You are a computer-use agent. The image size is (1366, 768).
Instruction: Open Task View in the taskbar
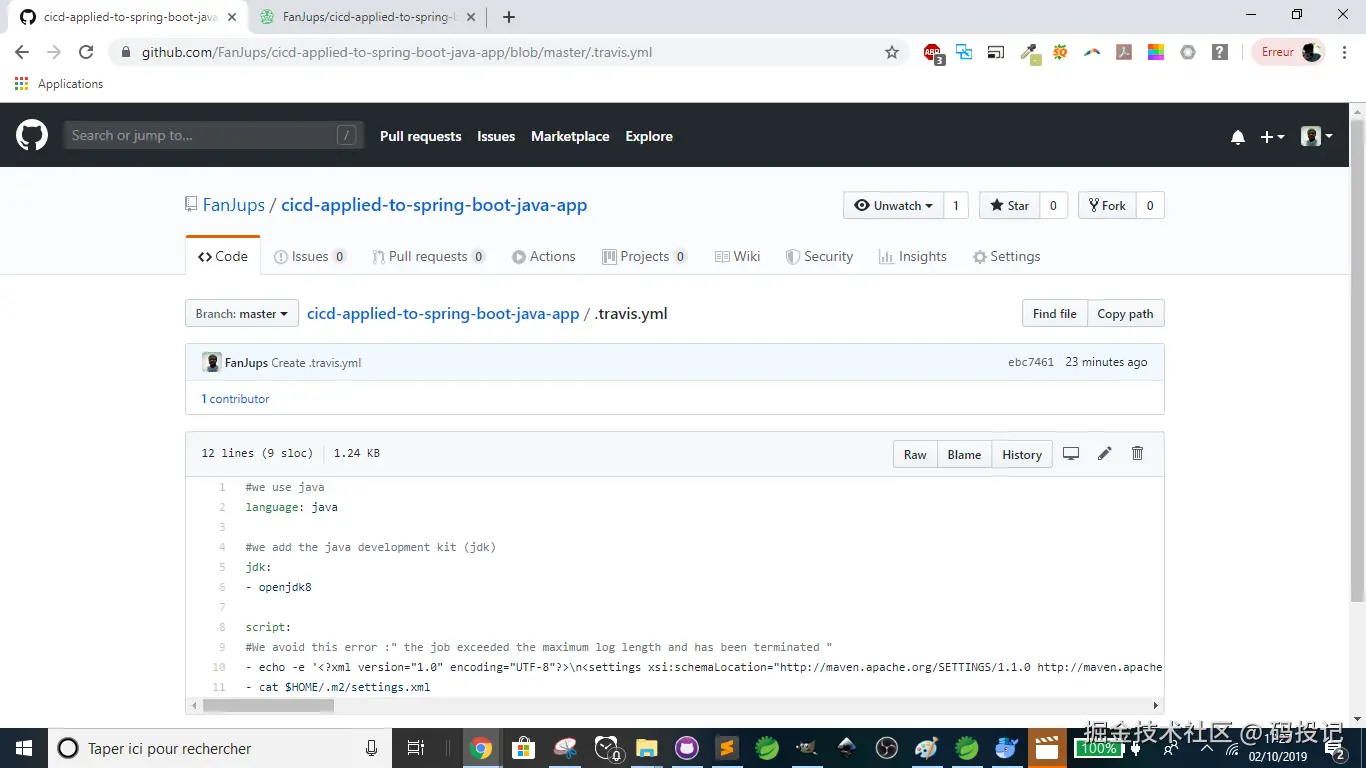(x=416, y=748)
